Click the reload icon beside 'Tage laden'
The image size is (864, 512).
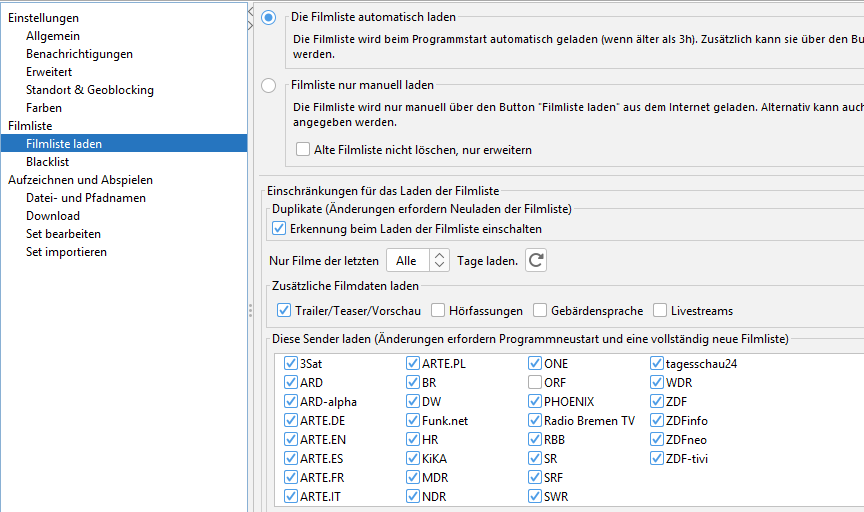coord(536,260)
